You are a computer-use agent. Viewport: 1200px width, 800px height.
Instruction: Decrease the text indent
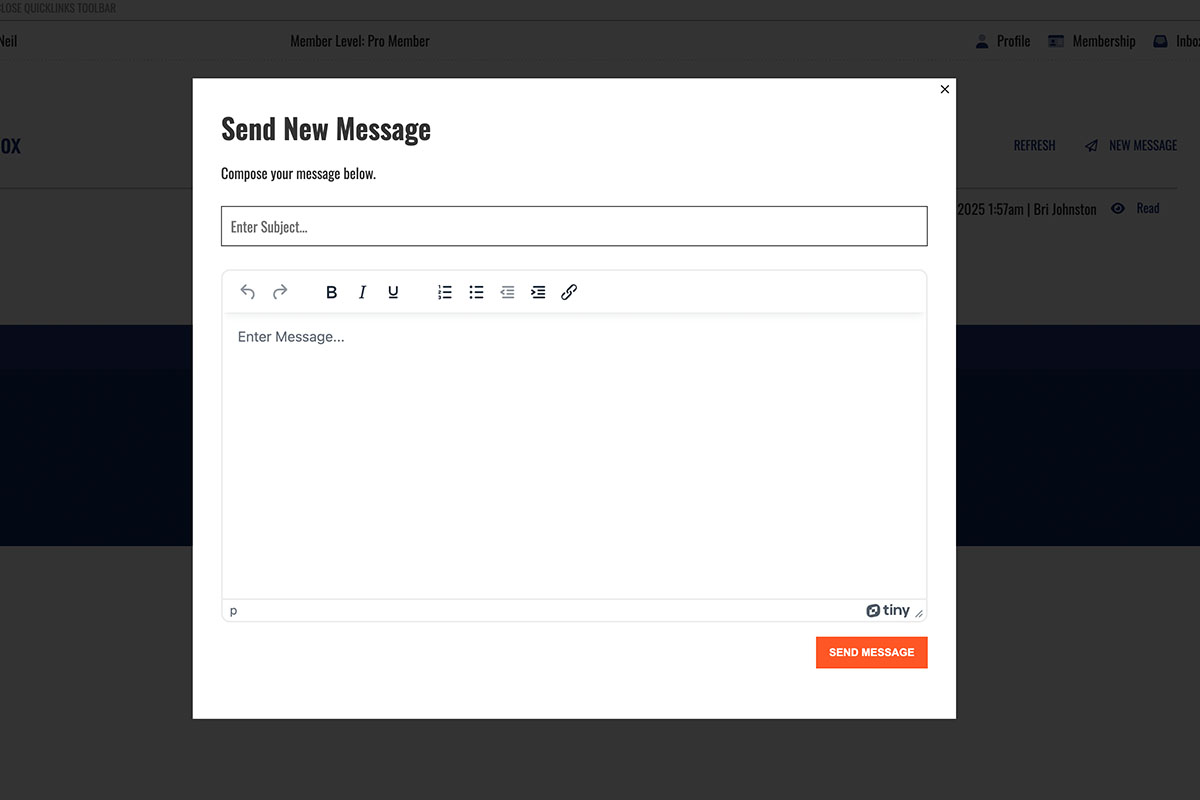[507, 292]
